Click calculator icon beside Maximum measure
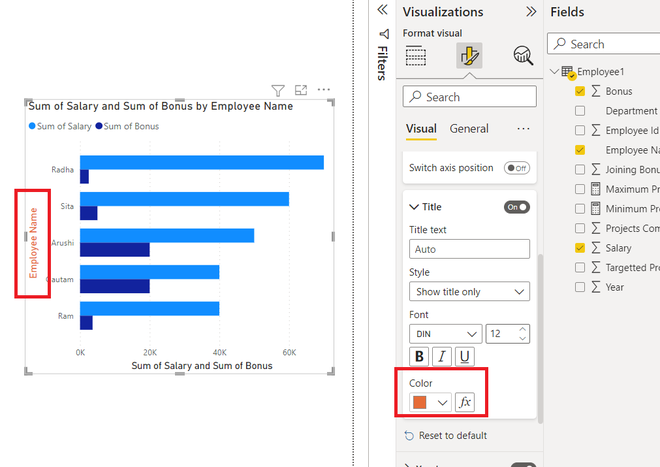Viewport: 660px width, 467px height. 596,189
